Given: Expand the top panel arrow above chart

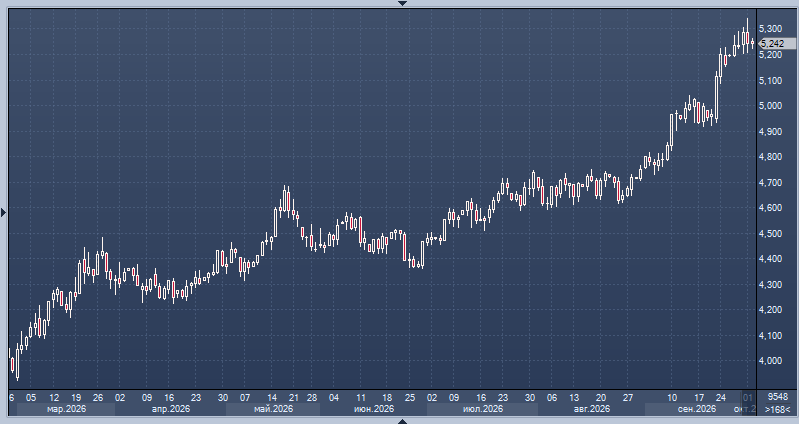Looking at the screenshot, I should point(402,3).
